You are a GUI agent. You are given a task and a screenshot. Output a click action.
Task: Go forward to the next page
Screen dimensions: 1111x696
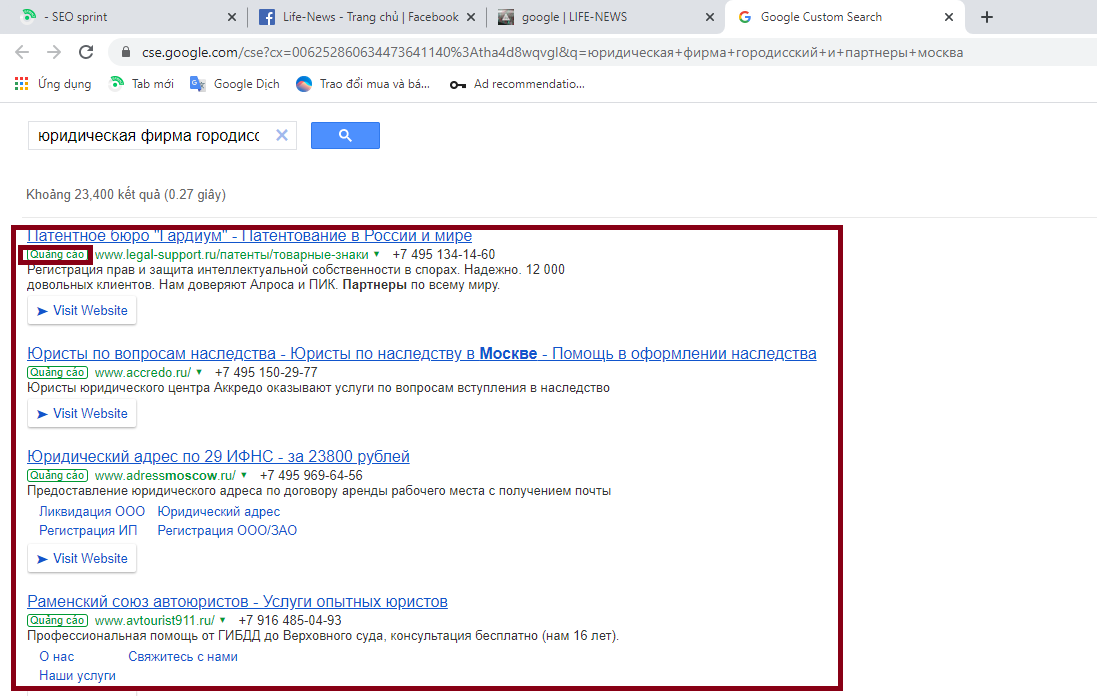pos(54,52)
